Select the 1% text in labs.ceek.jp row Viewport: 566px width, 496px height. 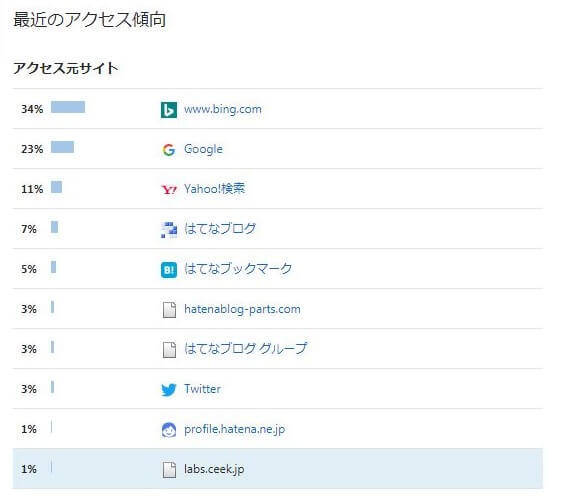click(29, 470)
